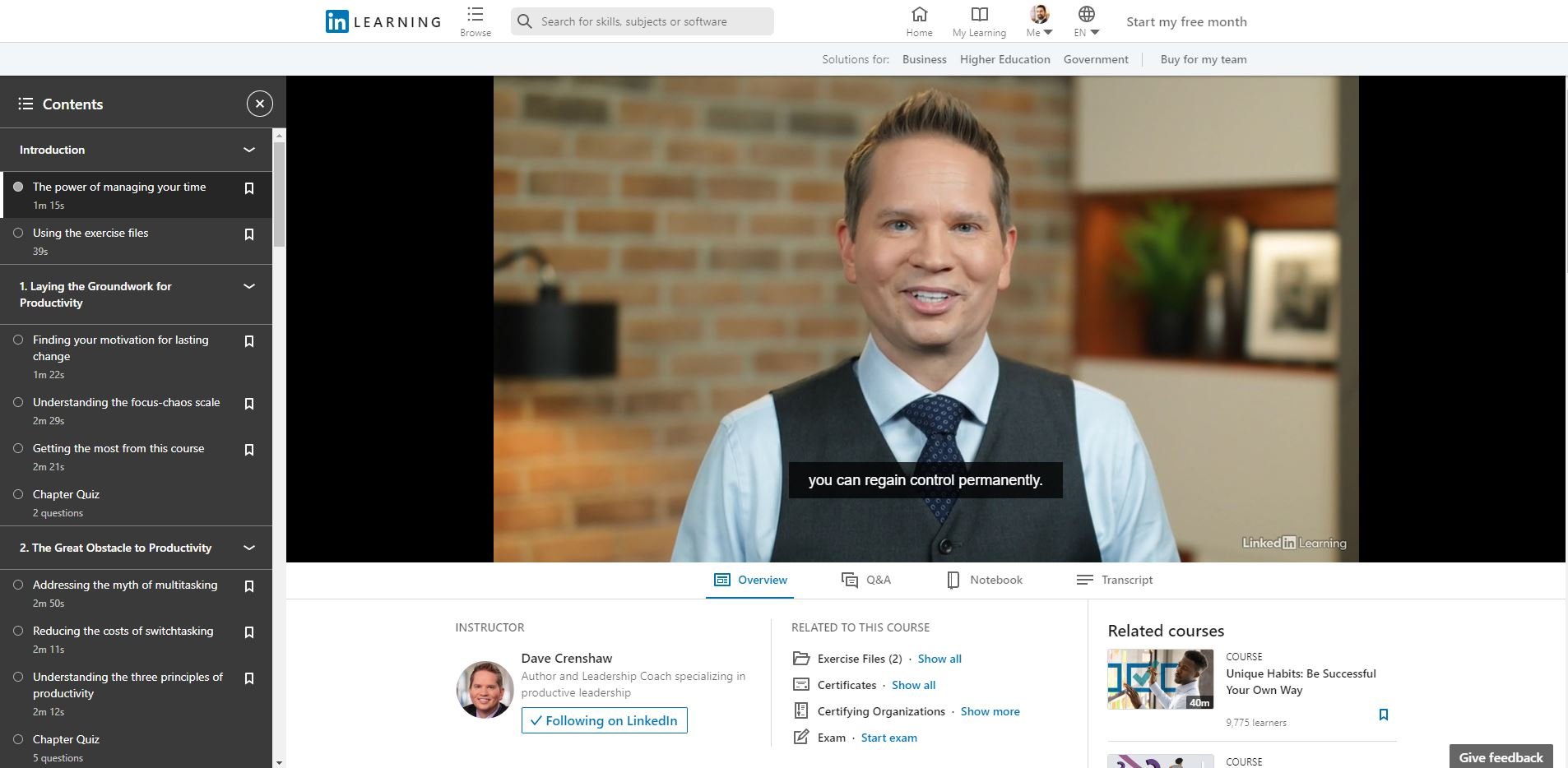Click the search magnifier icon

[x=525, y=21]
